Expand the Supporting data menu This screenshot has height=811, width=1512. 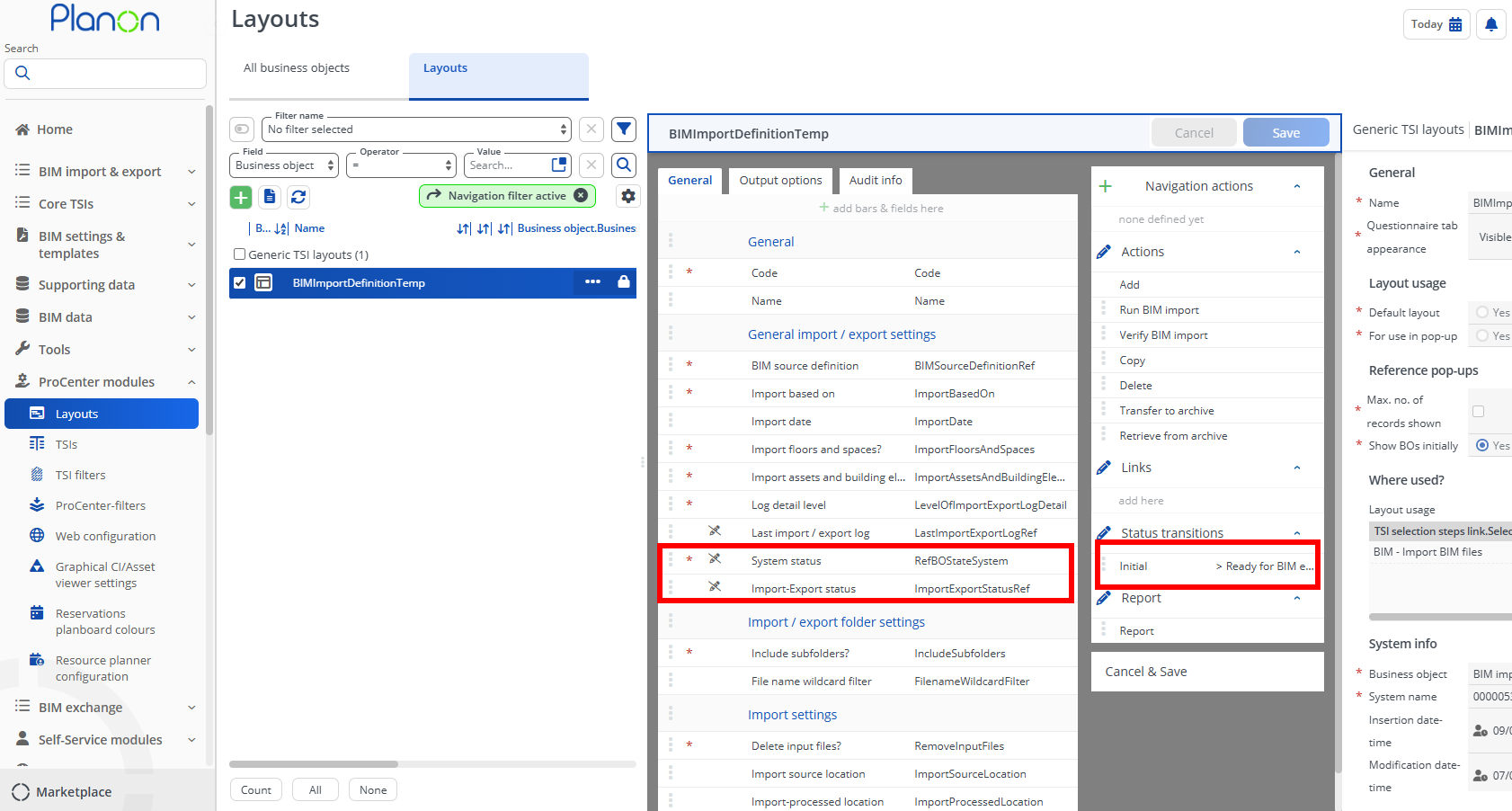[107, 285]
